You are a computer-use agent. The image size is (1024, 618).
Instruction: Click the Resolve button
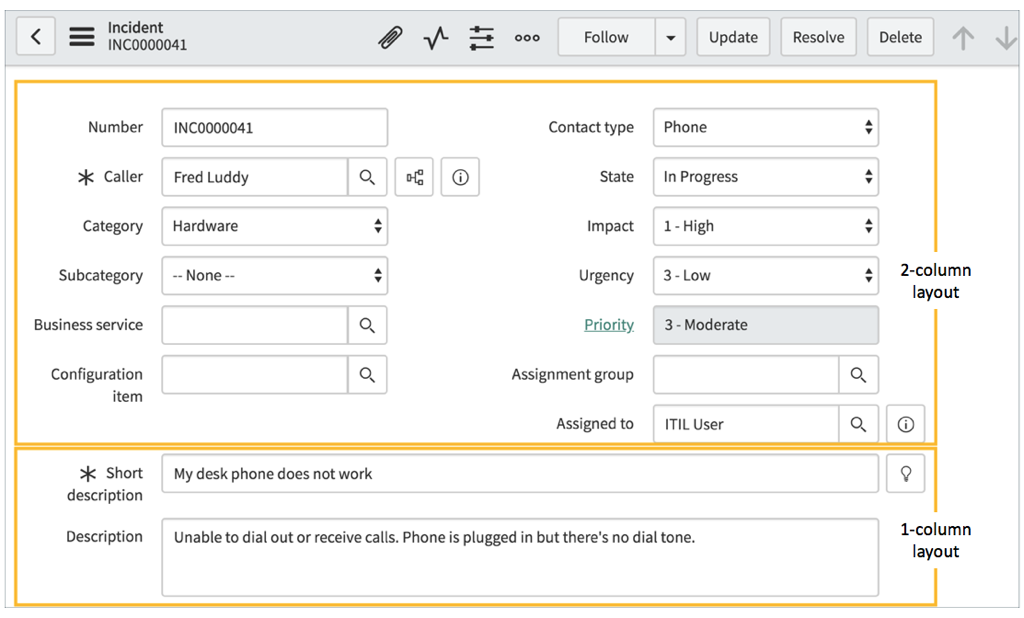[818, 36]
